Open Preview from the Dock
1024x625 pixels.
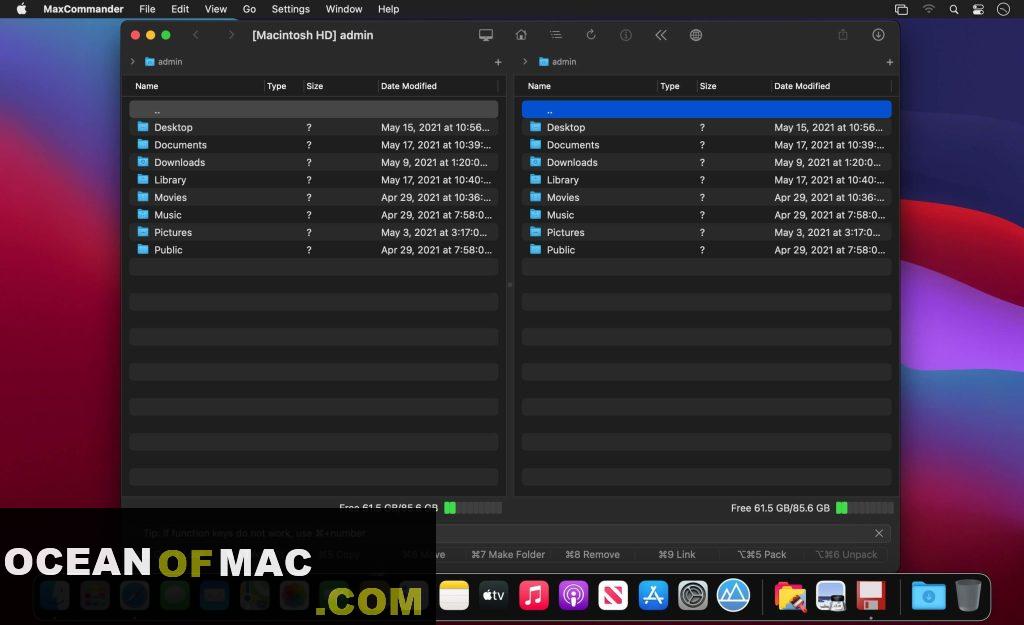830,596
